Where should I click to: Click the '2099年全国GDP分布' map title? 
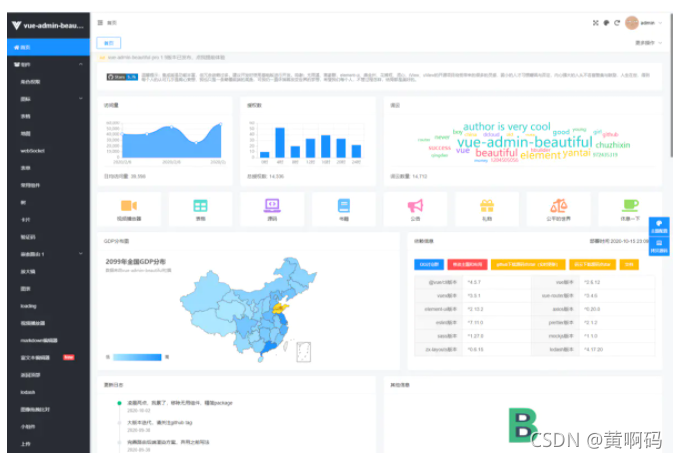136,262
